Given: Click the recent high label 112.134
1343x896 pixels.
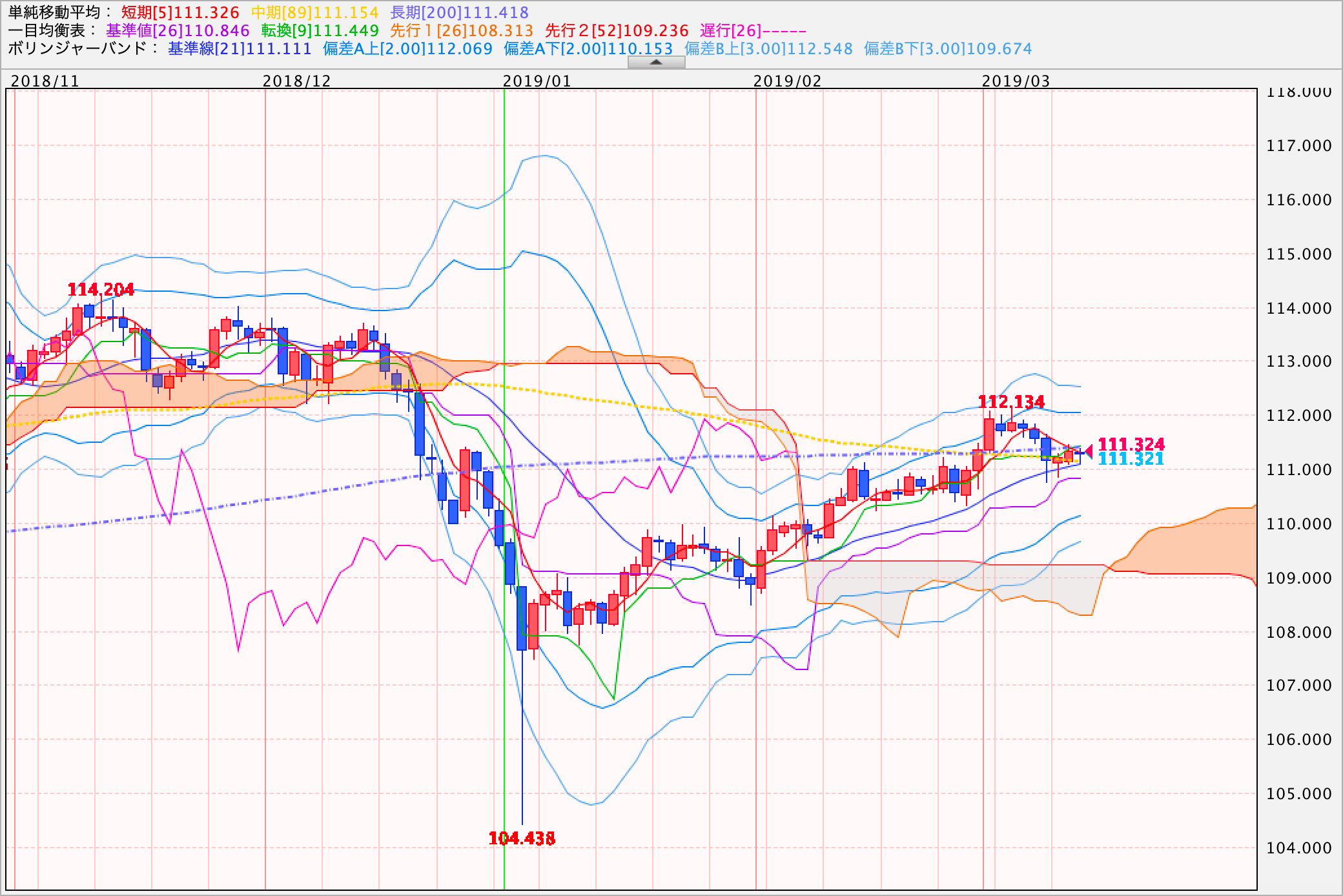Looking at the screenshot, I should click(1011, 402).
